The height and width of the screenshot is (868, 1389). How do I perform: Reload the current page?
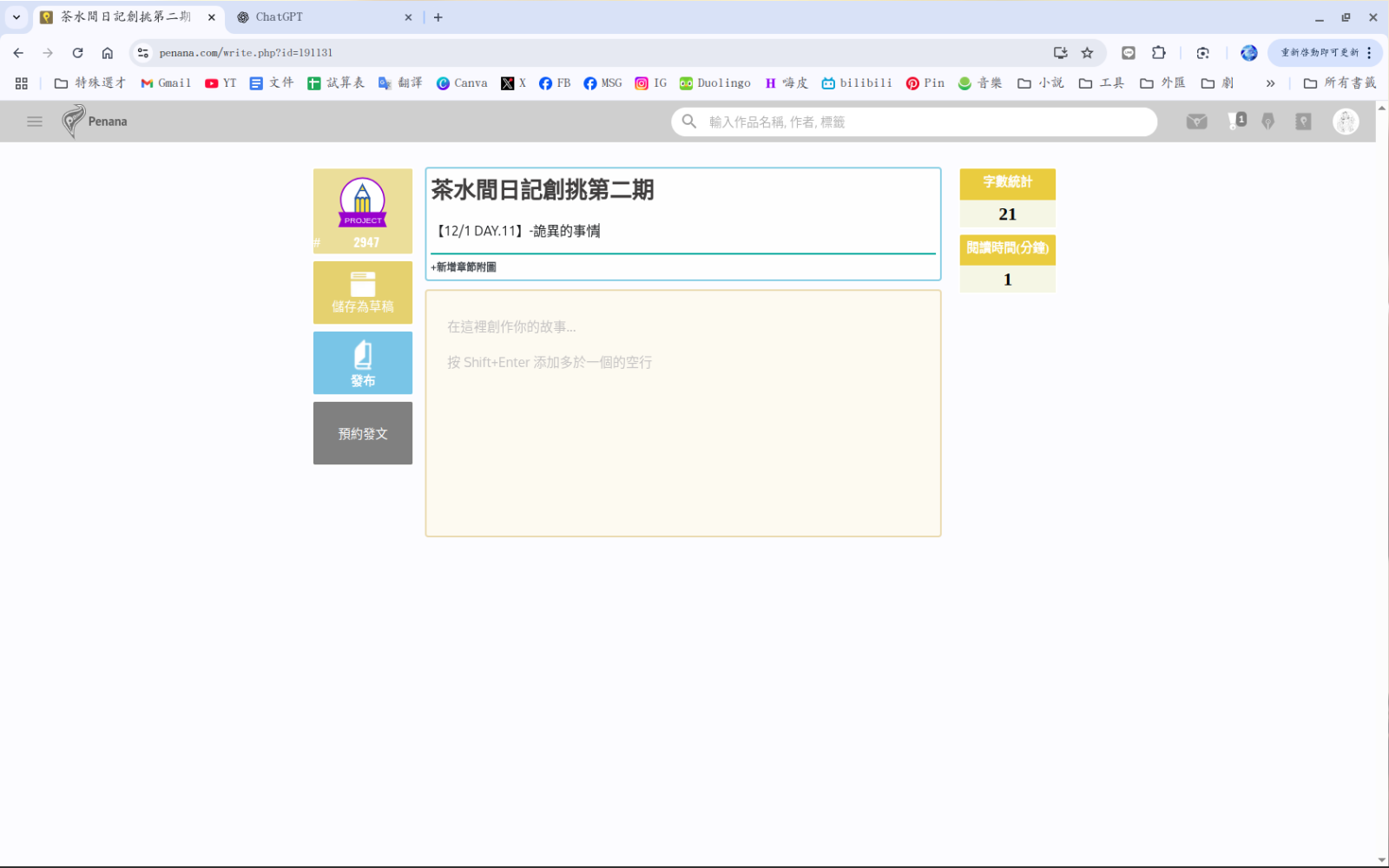point(77,53)
